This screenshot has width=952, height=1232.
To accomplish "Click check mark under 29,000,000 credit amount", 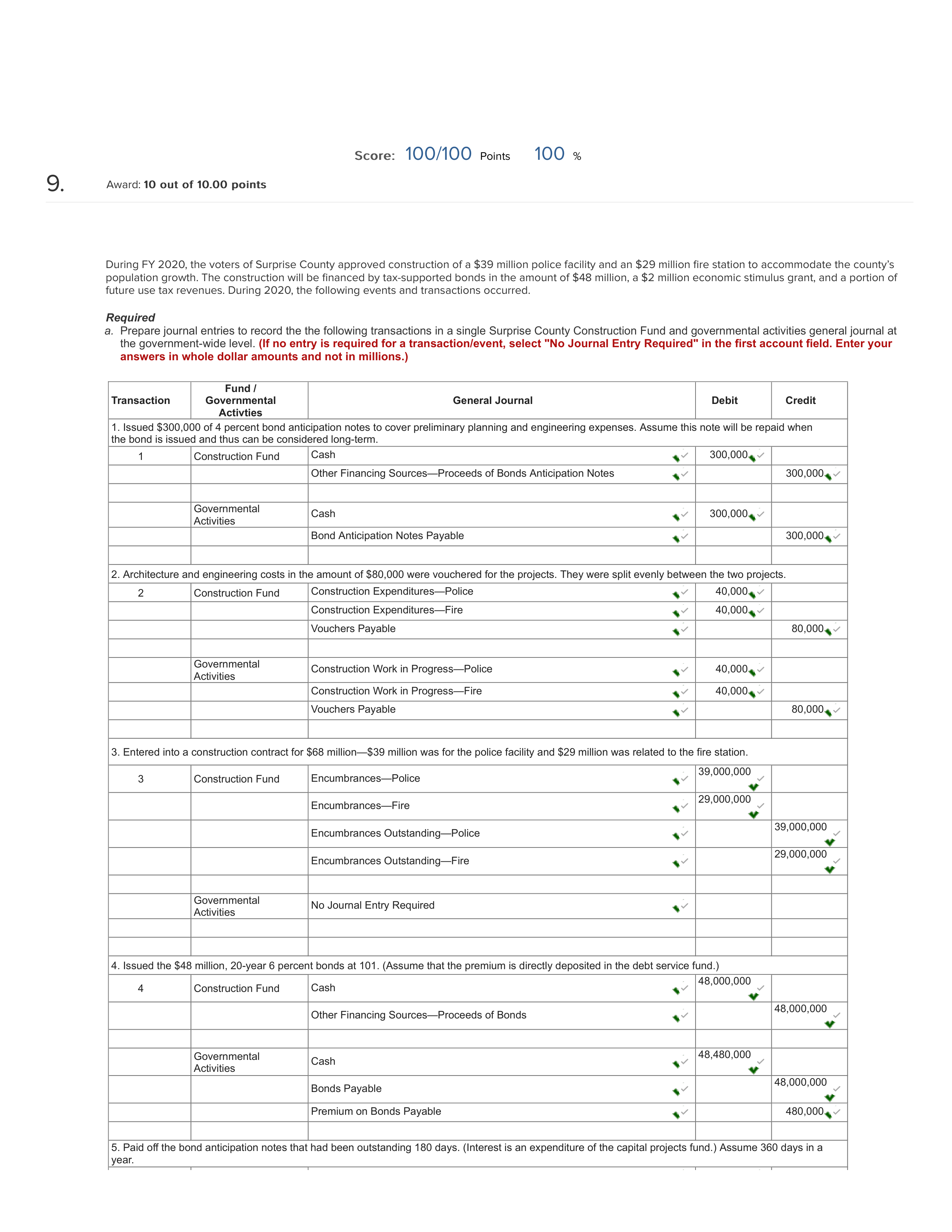I will tap(830, 869).
